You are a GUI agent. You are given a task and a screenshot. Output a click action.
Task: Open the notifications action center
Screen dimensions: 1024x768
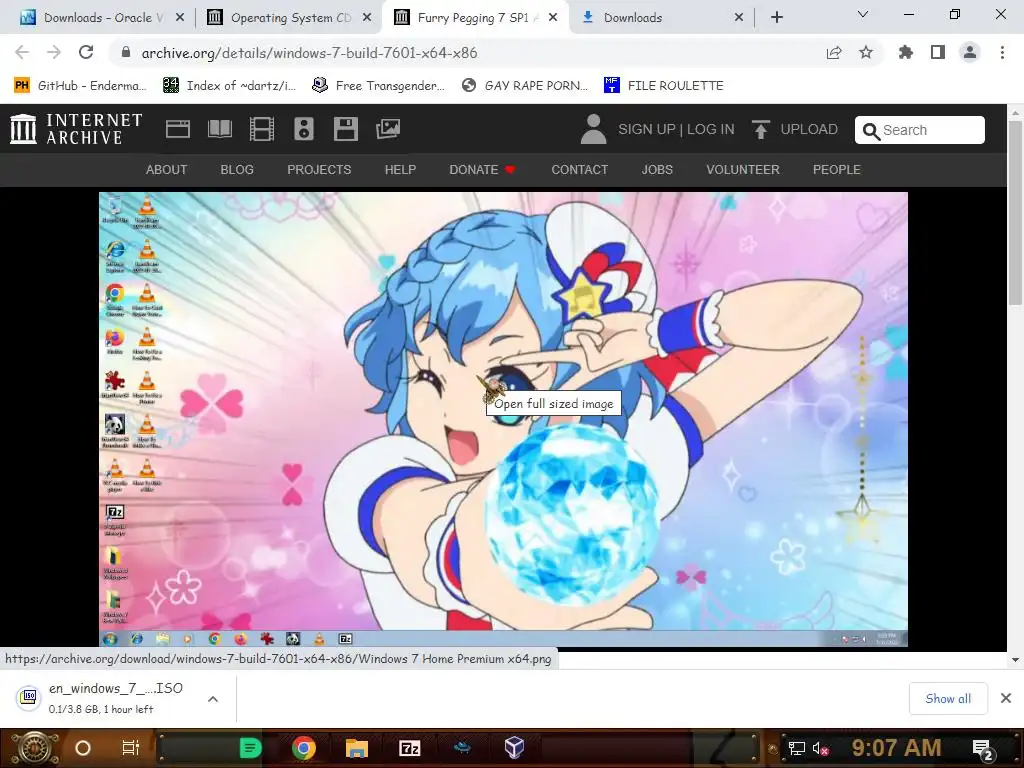983,750
